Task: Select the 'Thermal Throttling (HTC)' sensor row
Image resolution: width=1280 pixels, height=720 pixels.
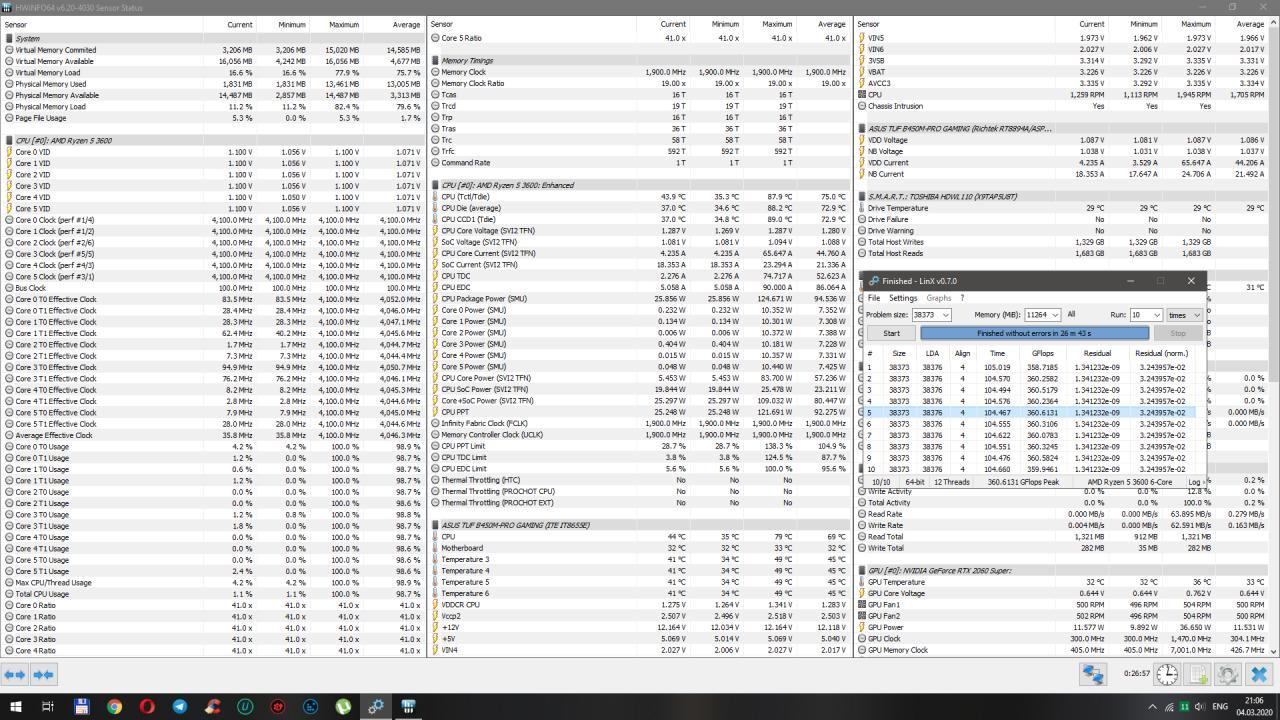Action: (640, 480)
